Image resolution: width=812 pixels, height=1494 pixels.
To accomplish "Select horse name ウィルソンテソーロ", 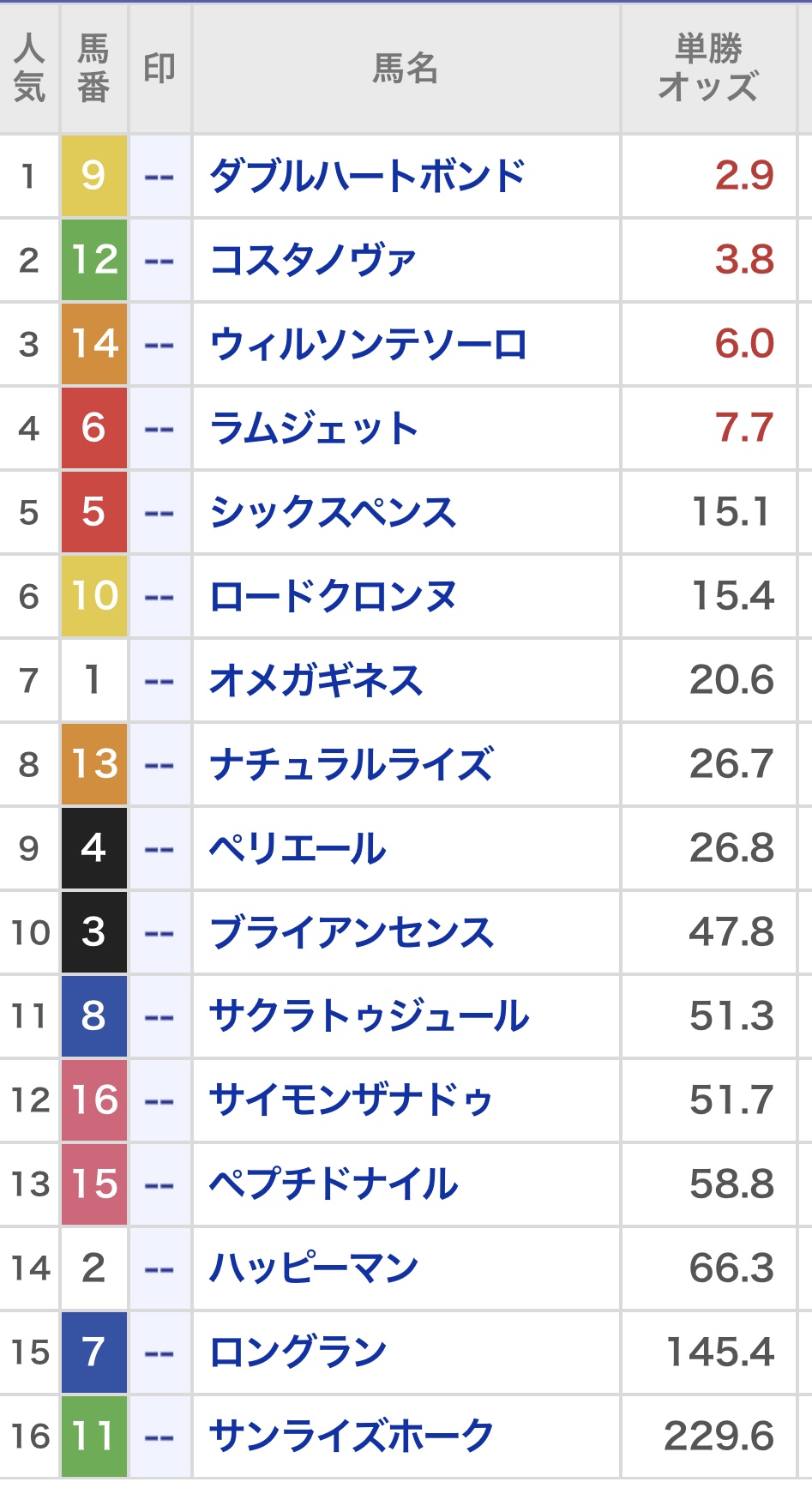I will tap(369, 344).
